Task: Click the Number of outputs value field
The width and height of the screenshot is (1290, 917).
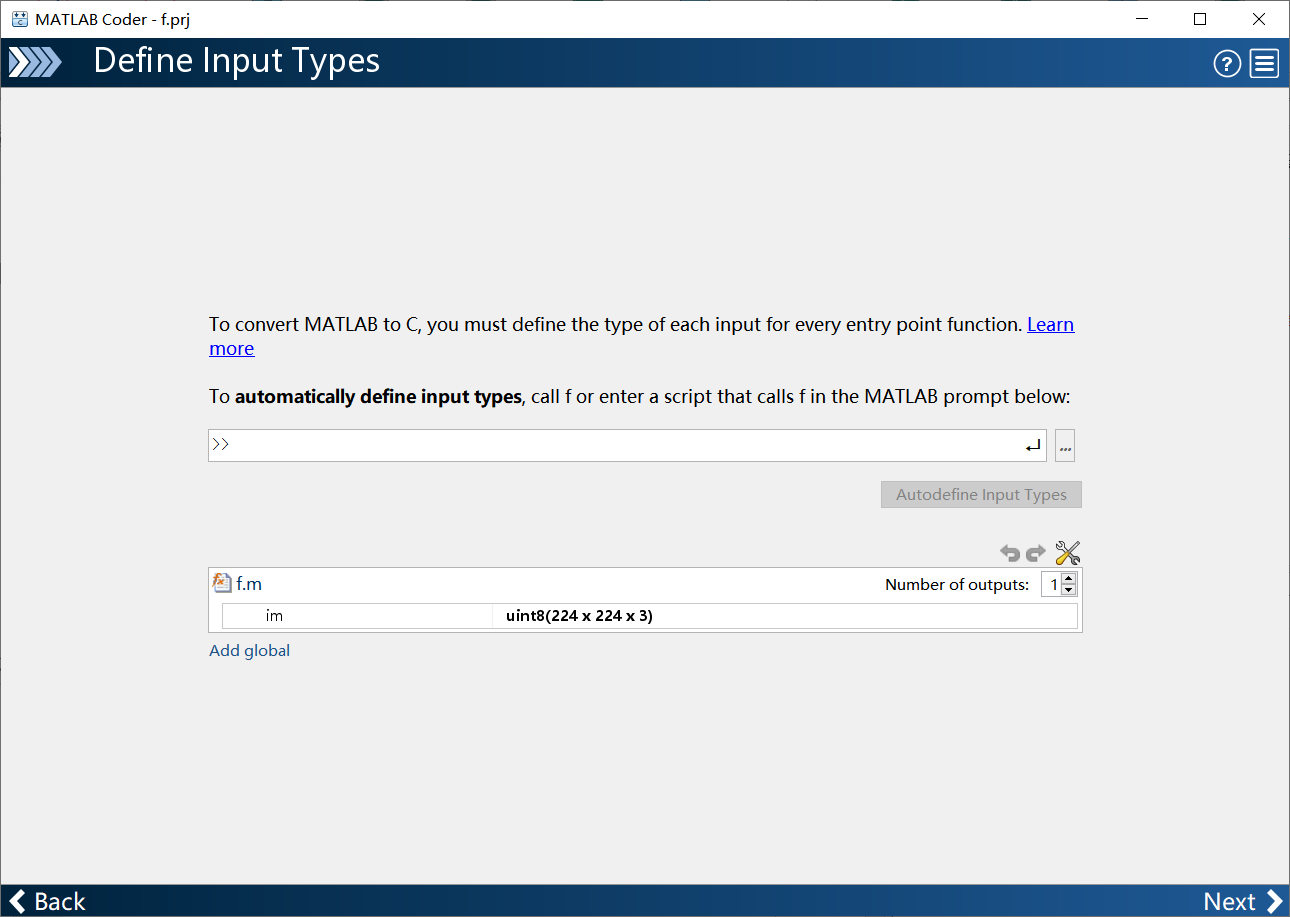Action: point(1051,584)
